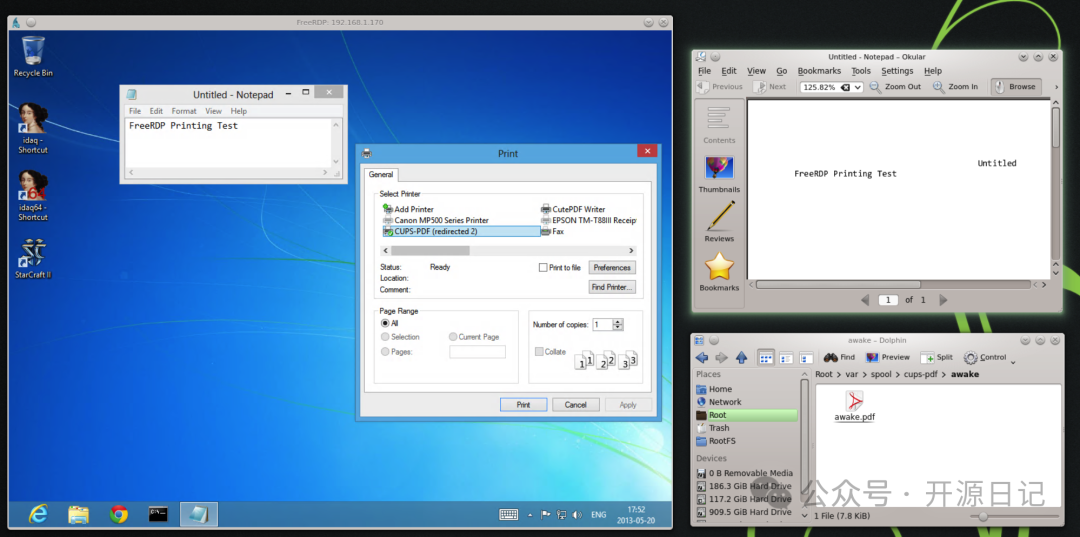Viewport: 1080px width, 537px height.
Task: Go up one folder in Dolphin
Action: 741,357
